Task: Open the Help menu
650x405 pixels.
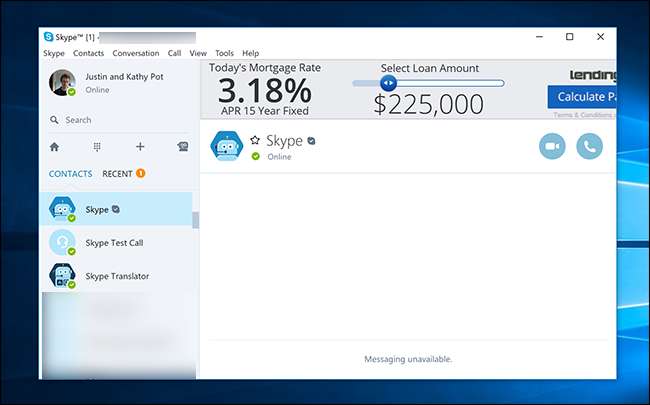Action: coord(250,53)
